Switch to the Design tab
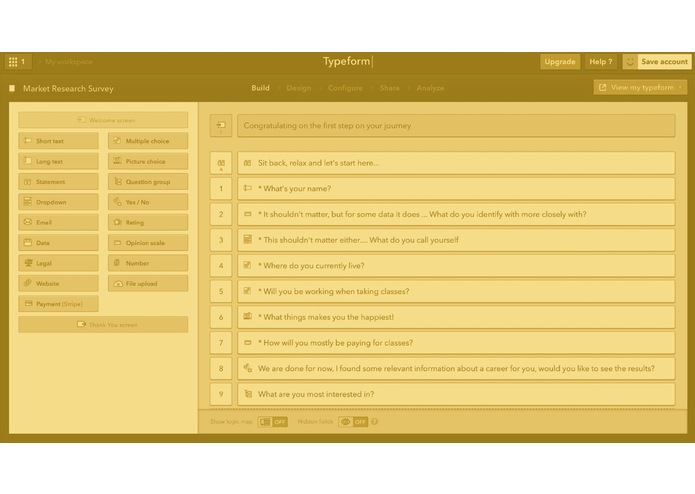Image resolution: width=695 pixels, height=494 pixels. pyautogui.click(x=299, y=88)
